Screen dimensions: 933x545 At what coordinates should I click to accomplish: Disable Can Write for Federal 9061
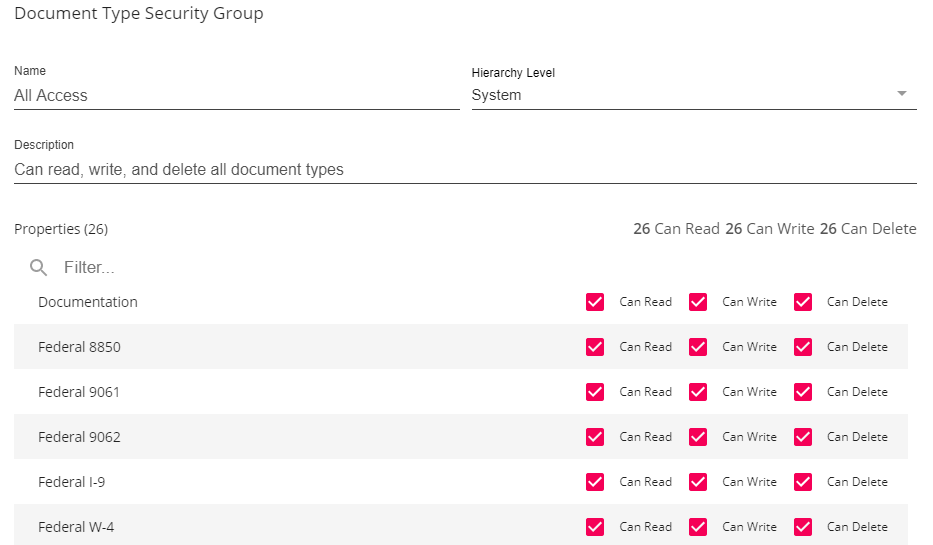698,392
